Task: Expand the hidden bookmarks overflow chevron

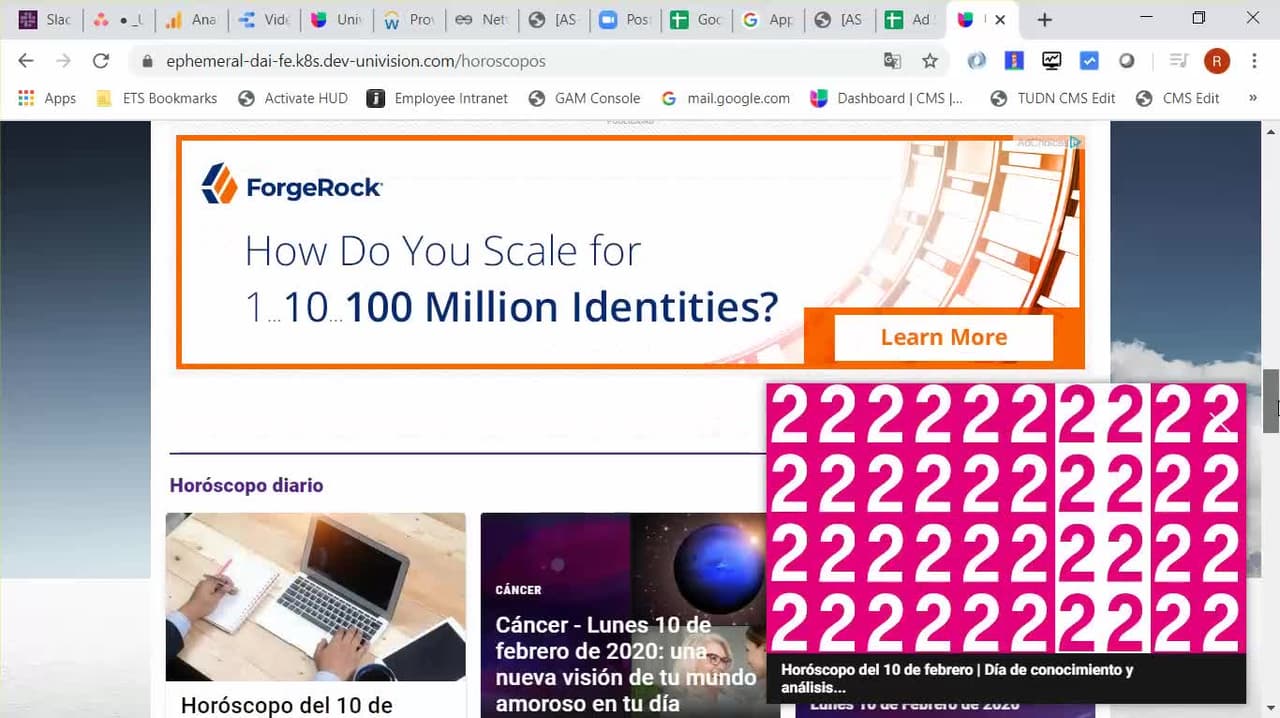Action: click(1252, 98)
